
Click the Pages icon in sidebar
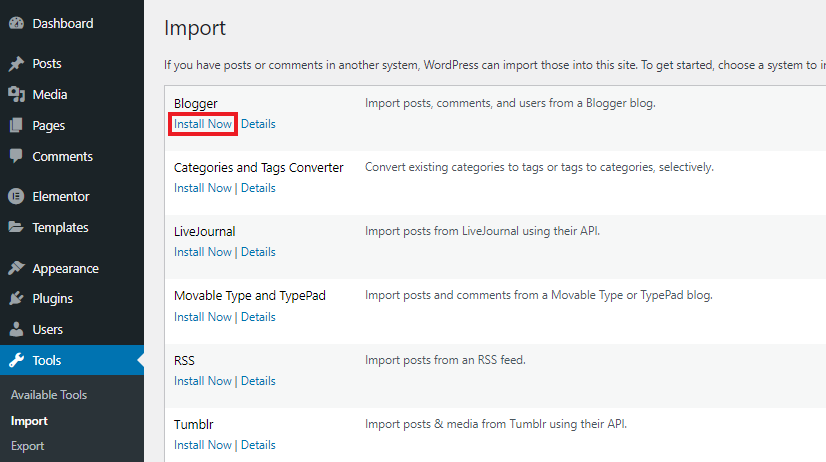[x=16, y=126]
